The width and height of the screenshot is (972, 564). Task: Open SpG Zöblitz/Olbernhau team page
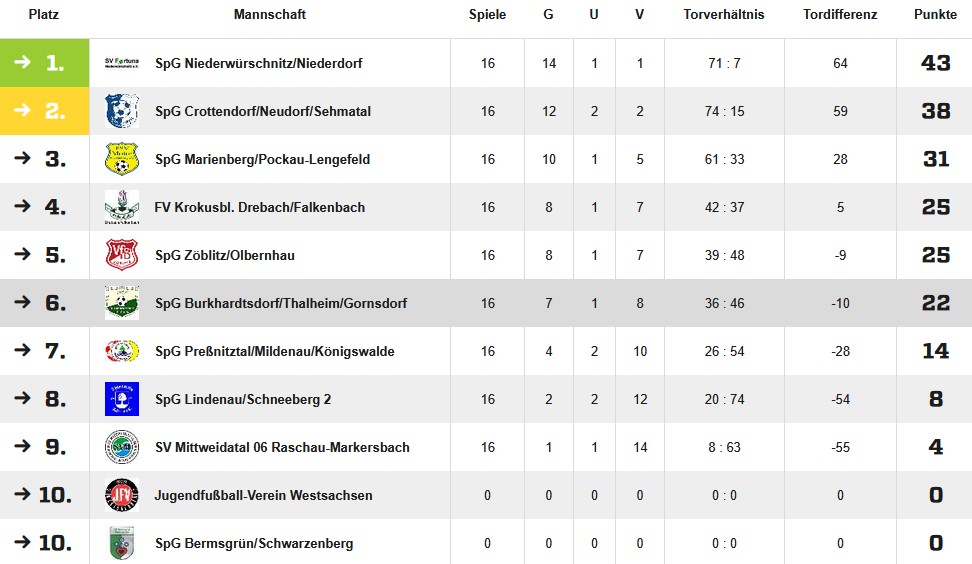coord(225,255)
